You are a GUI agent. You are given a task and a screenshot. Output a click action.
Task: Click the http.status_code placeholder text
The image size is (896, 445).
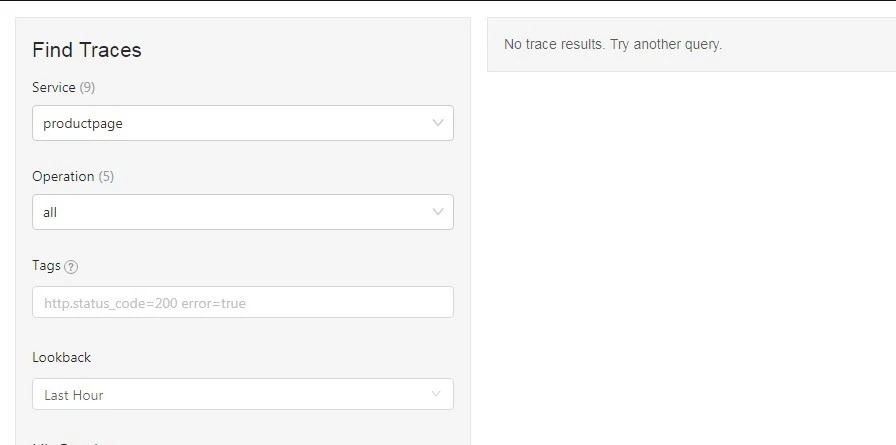click(144, 303)
